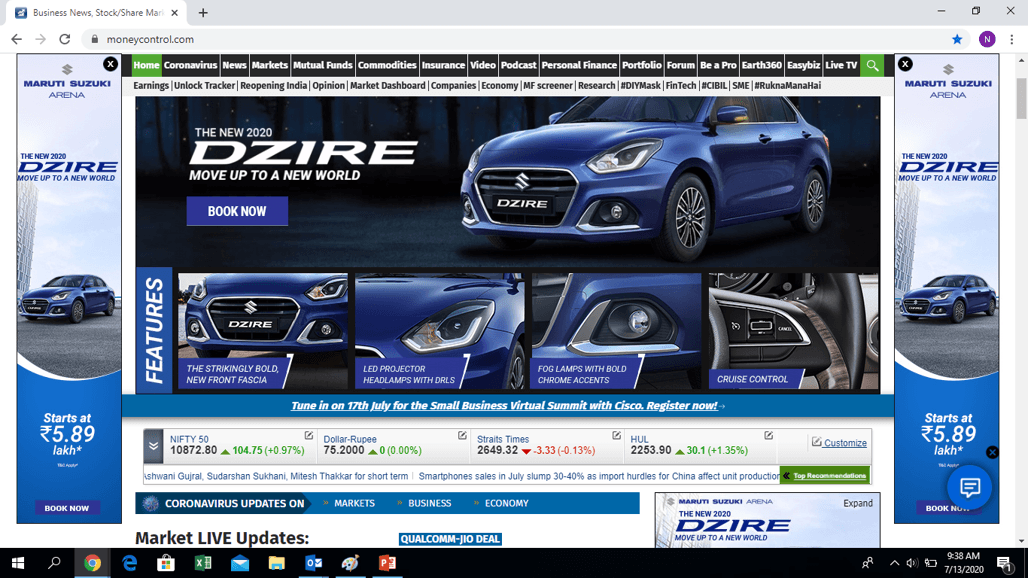Screen dimensions: 1028x578
Task: Open the notifications action center
Action: [x=1004, y=563]
